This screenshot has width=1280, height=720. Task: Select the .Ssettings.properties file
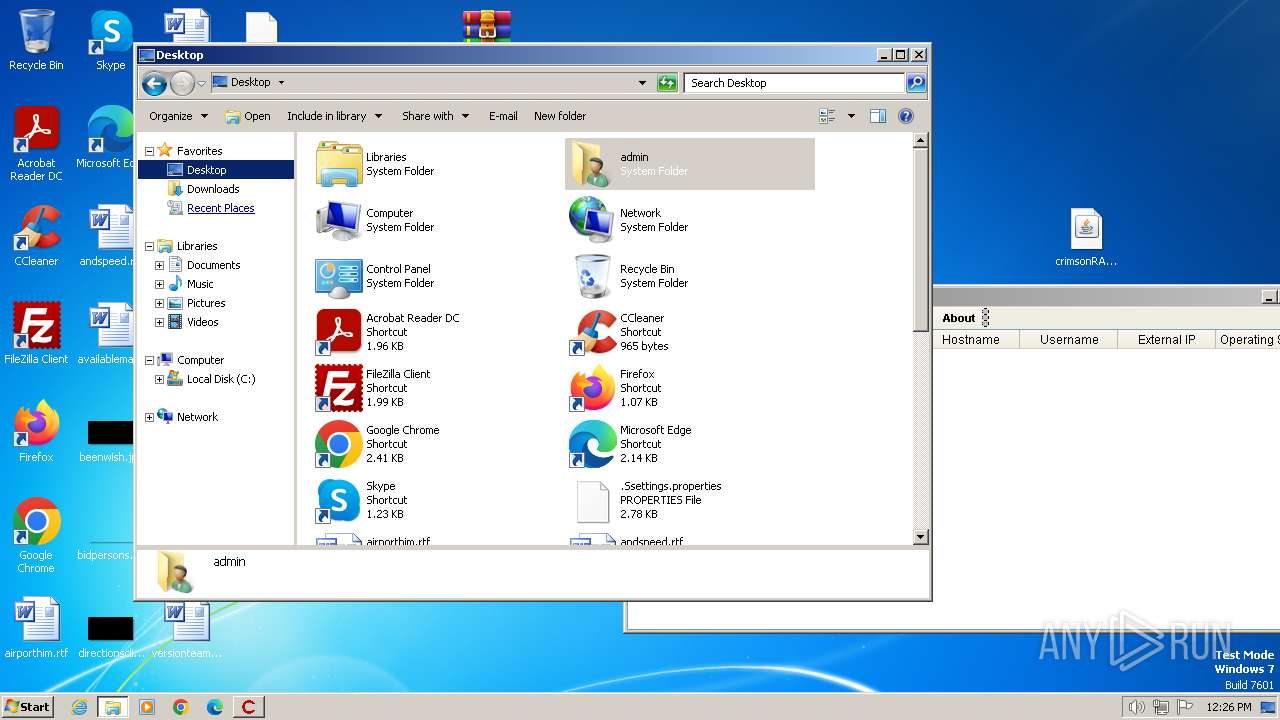[593, 500]
